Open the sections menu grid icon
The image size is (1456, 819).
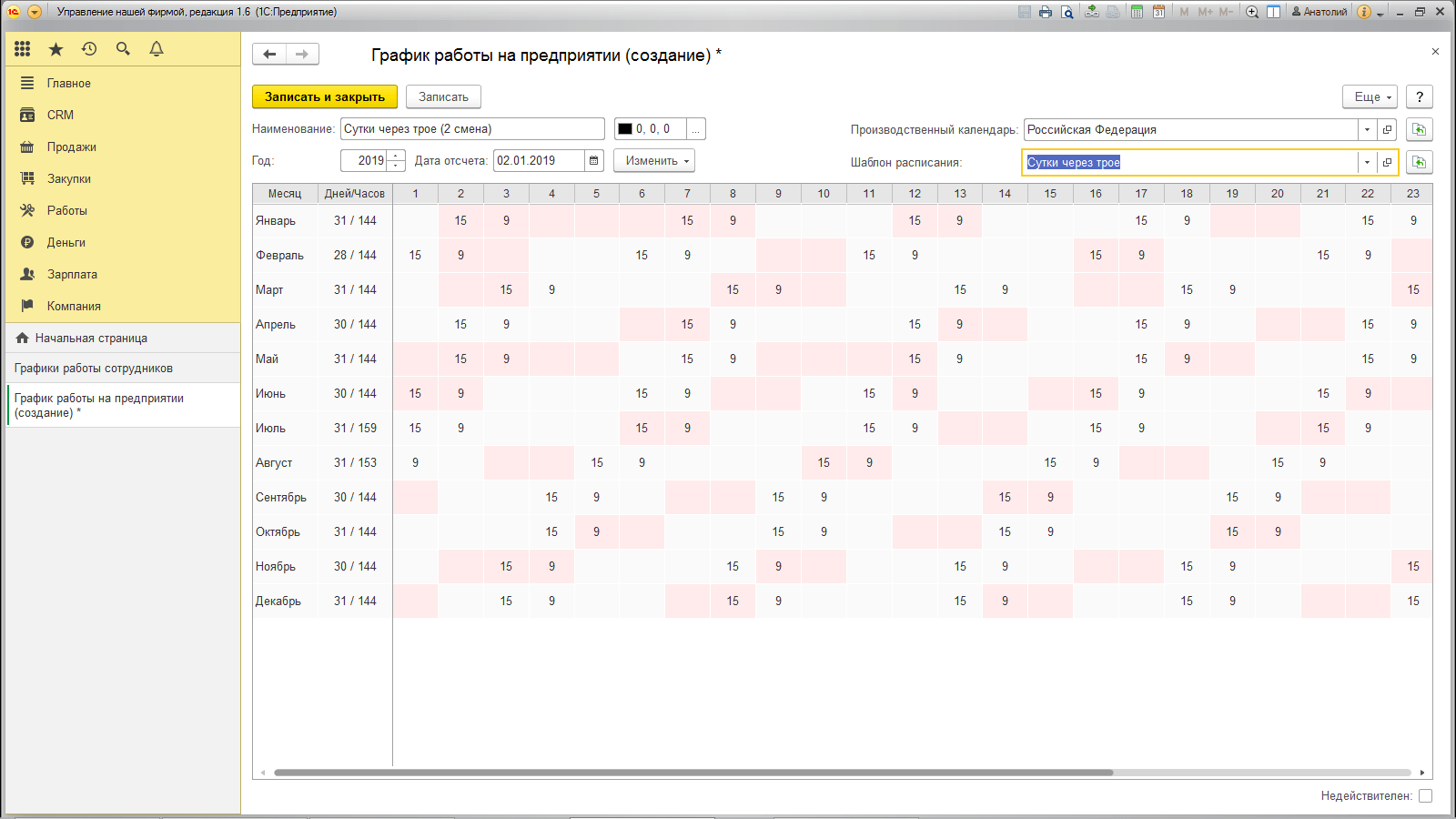click(23, 49)
